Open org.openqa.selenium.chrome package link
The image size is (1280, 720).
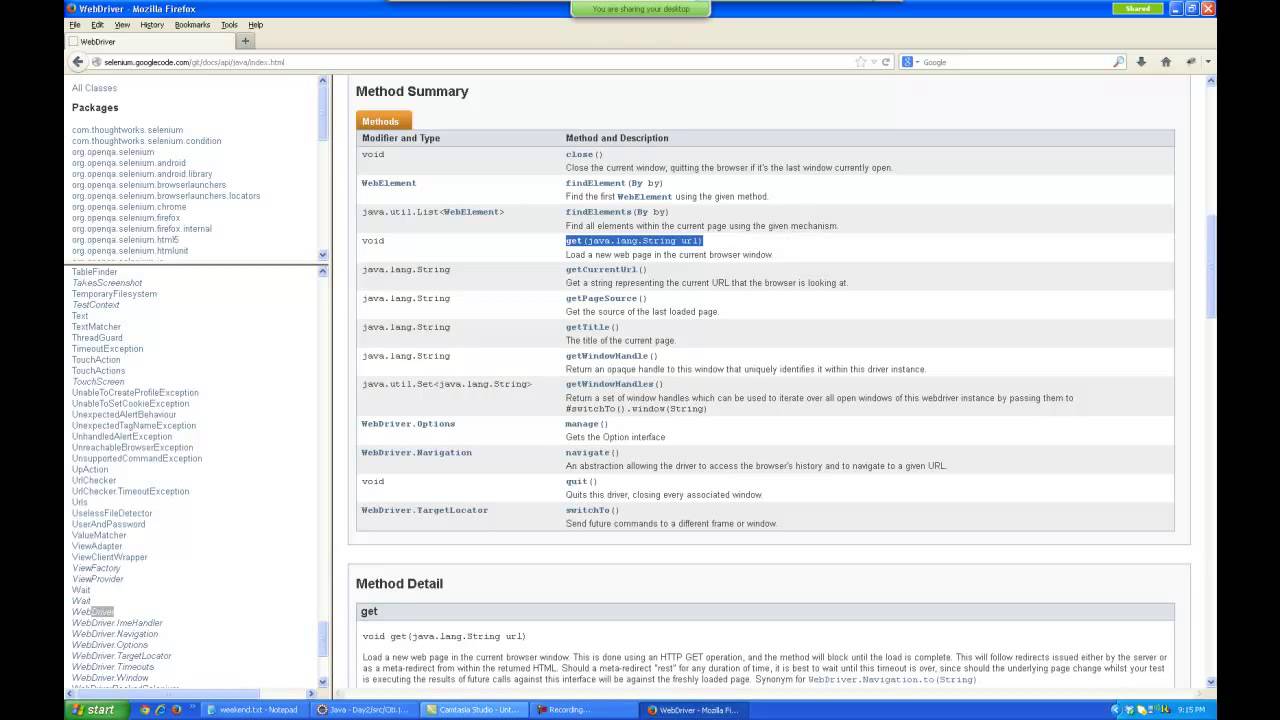pos(129,207)
